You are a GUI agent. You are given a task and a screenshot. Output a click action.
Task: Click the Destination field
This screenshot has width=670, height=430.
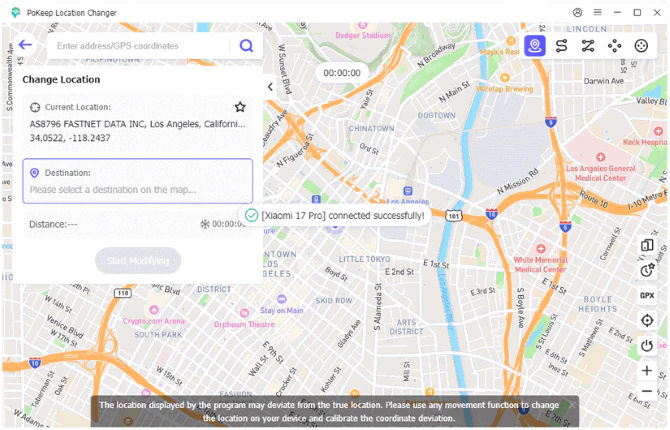click(138, 181)
